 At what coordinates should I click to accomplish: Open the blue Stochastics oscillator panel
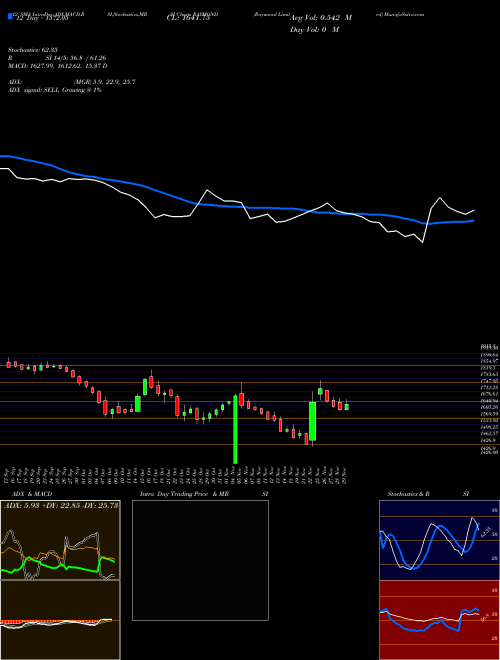(x=439, y=540)
